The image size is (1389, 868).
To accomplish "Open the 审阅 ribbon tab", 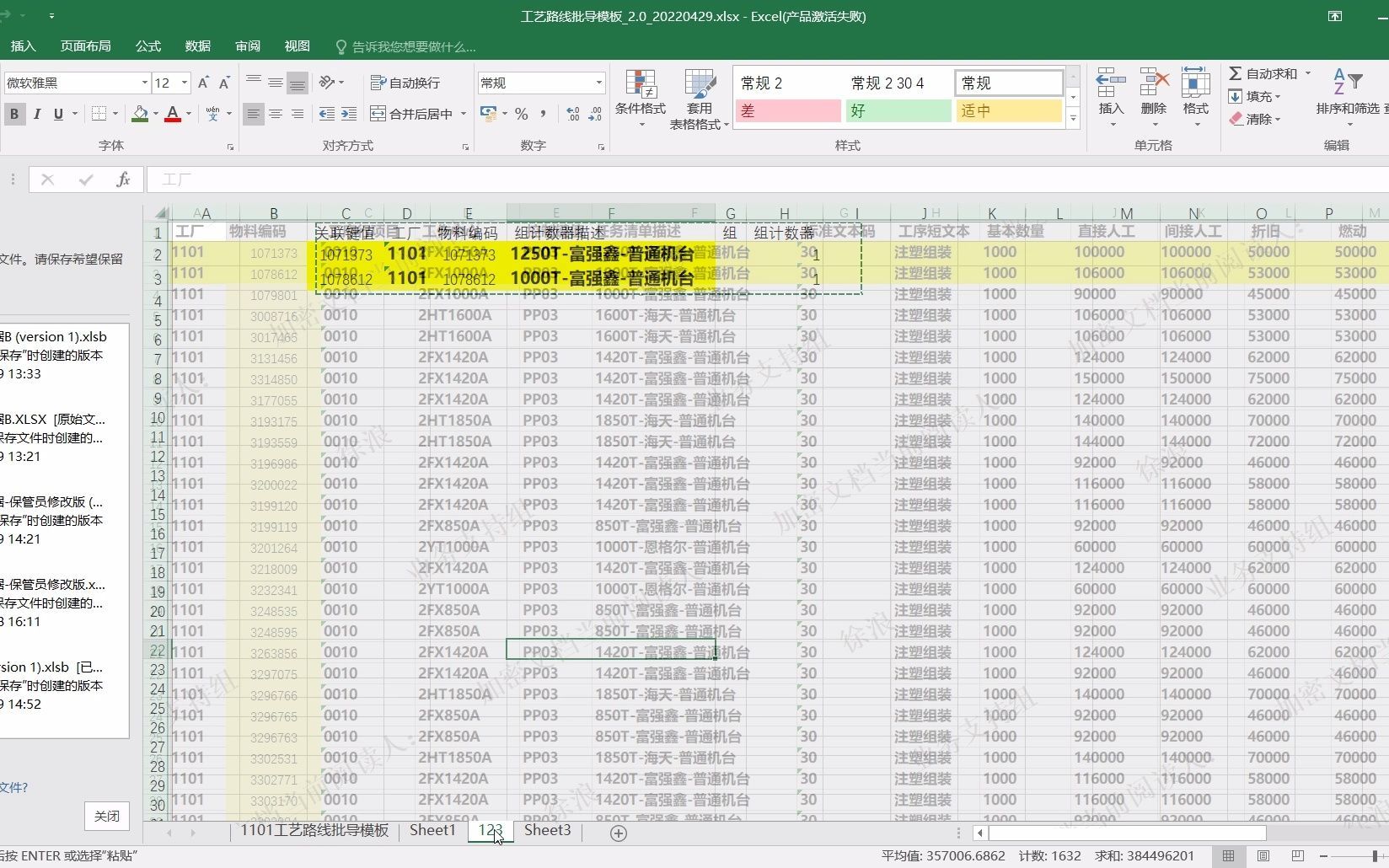I will pyautogui.click(x=248, y=46).
